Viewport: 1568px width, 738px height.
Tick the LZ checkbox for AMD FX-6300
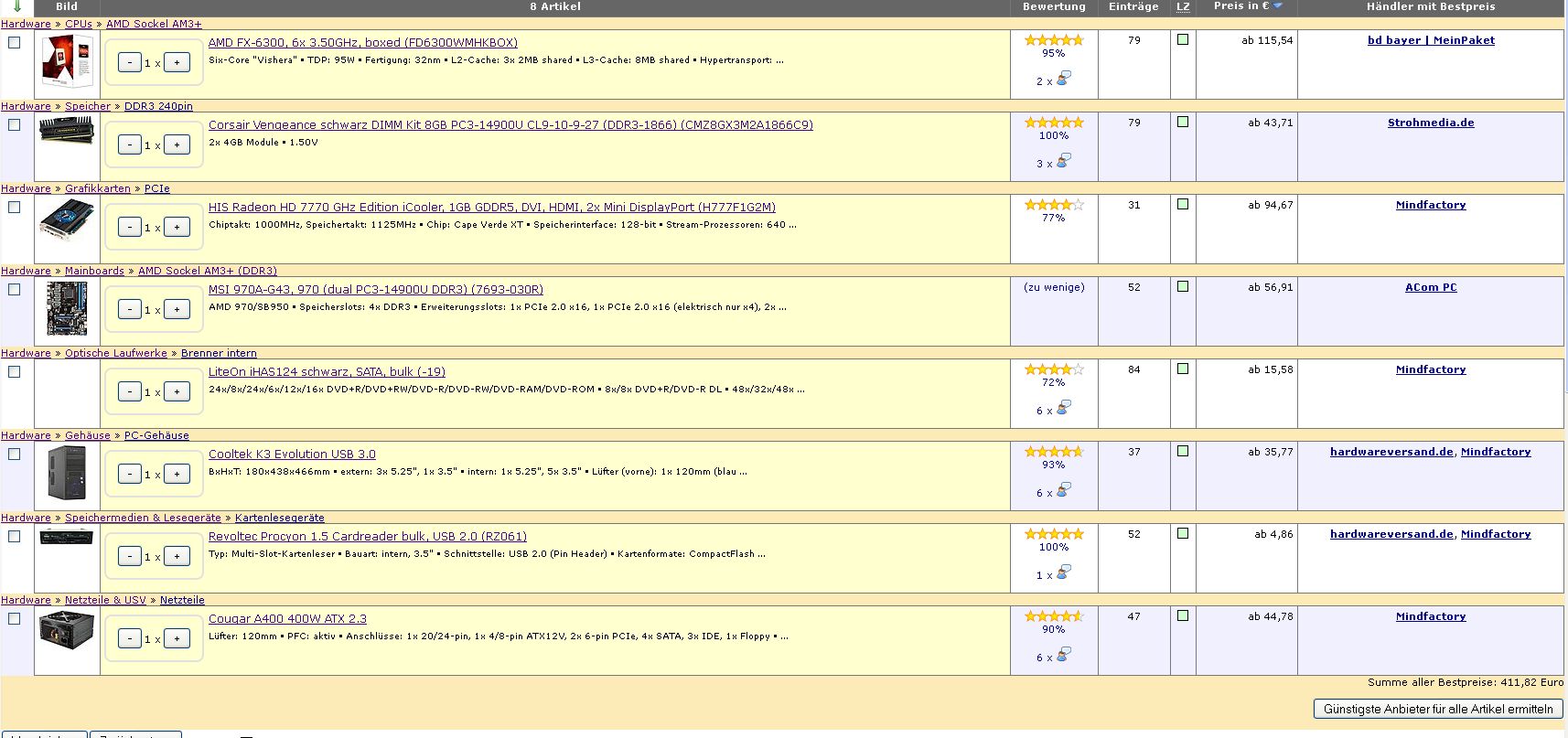1183,39
